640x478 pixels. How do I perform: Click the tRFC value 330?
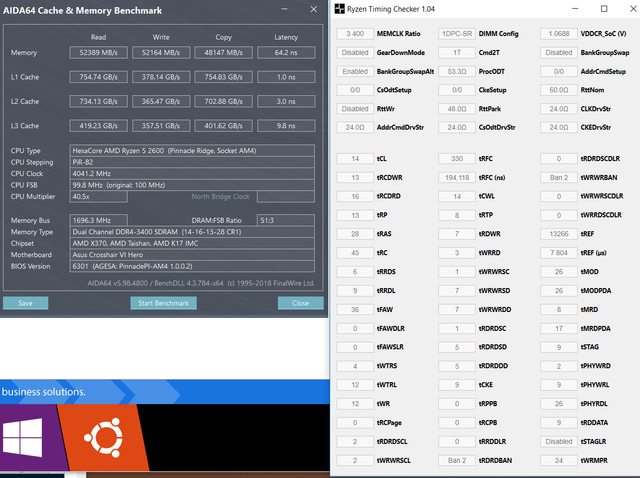(x=457, y=158)
